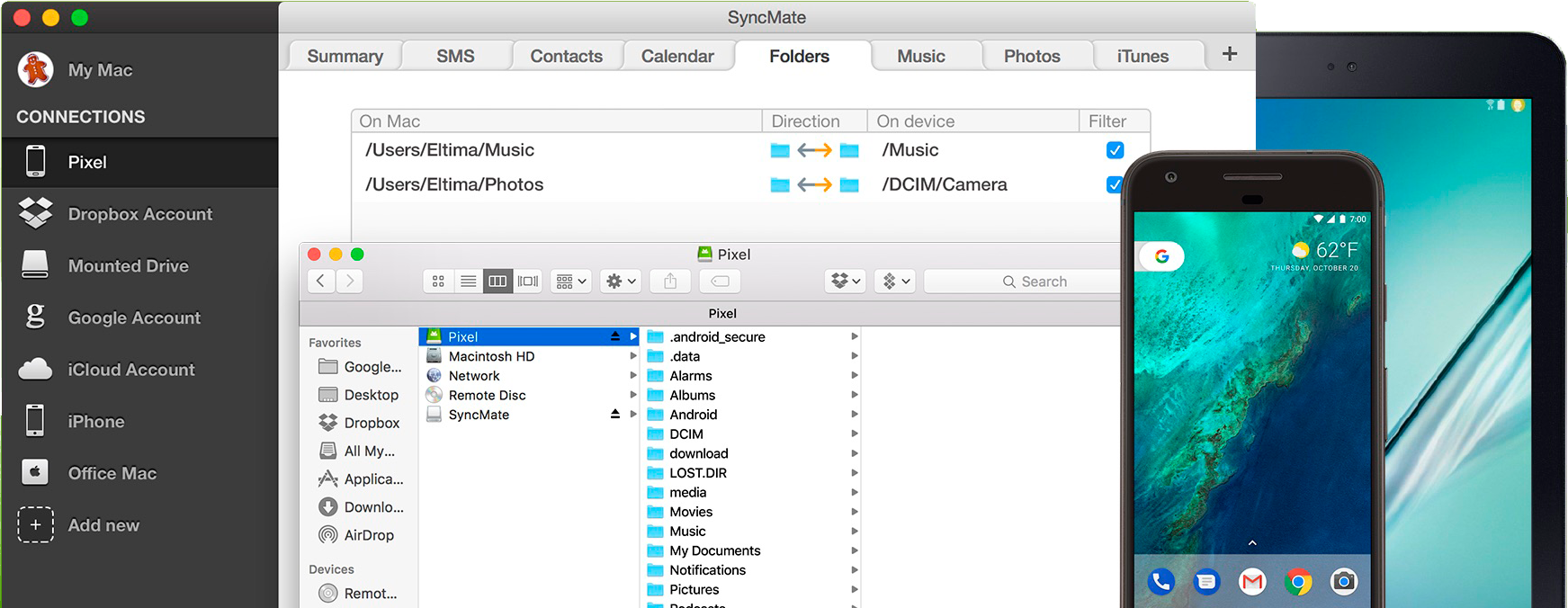The width and height of the screenshot is (1568, 608).
Task: Open the Photos tab
Action: tap(1032, 56)
